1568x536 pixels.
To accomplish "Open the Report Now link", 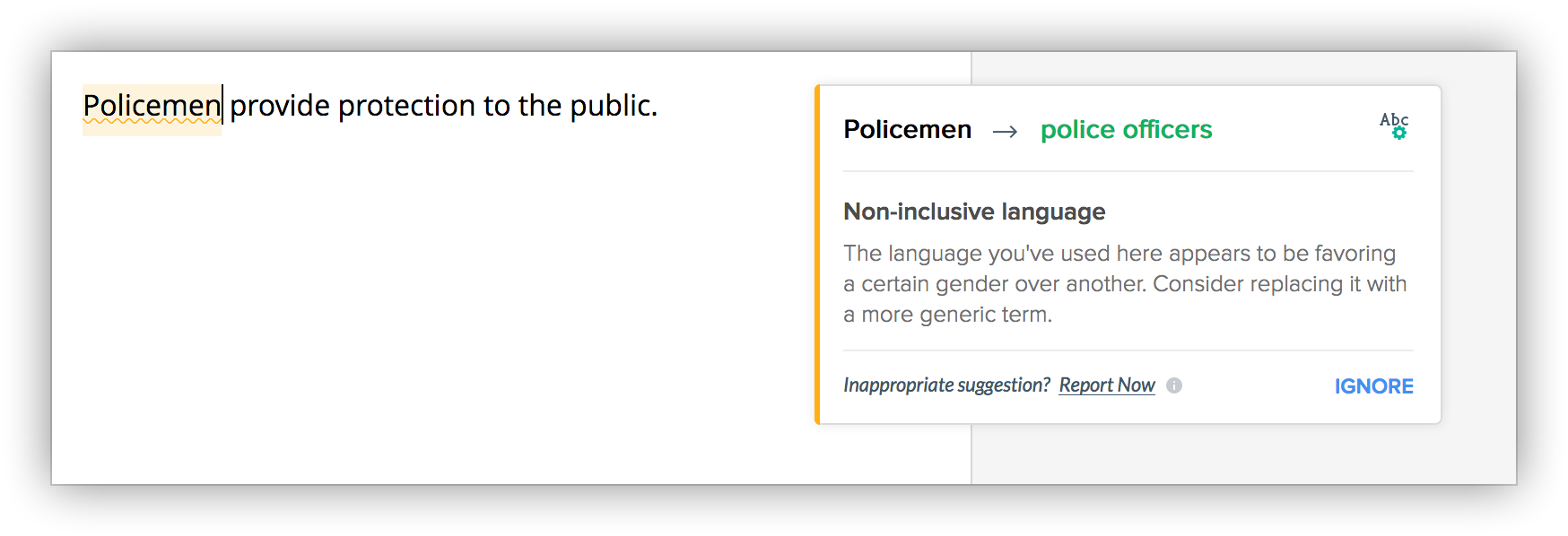I will [1107, 385].
